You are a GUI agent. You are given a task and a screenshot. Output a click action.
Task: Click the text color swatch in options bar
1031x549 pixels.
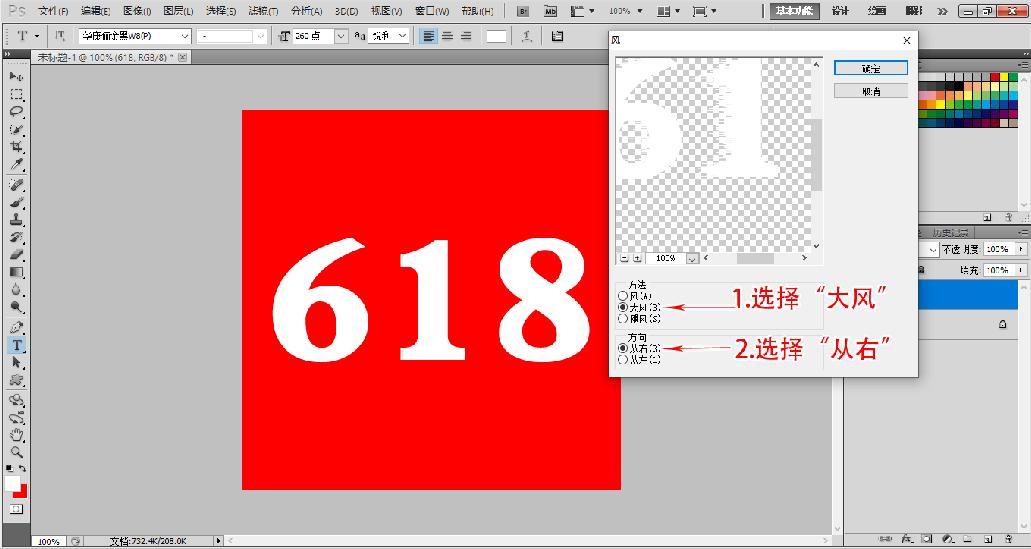(496, 36)
